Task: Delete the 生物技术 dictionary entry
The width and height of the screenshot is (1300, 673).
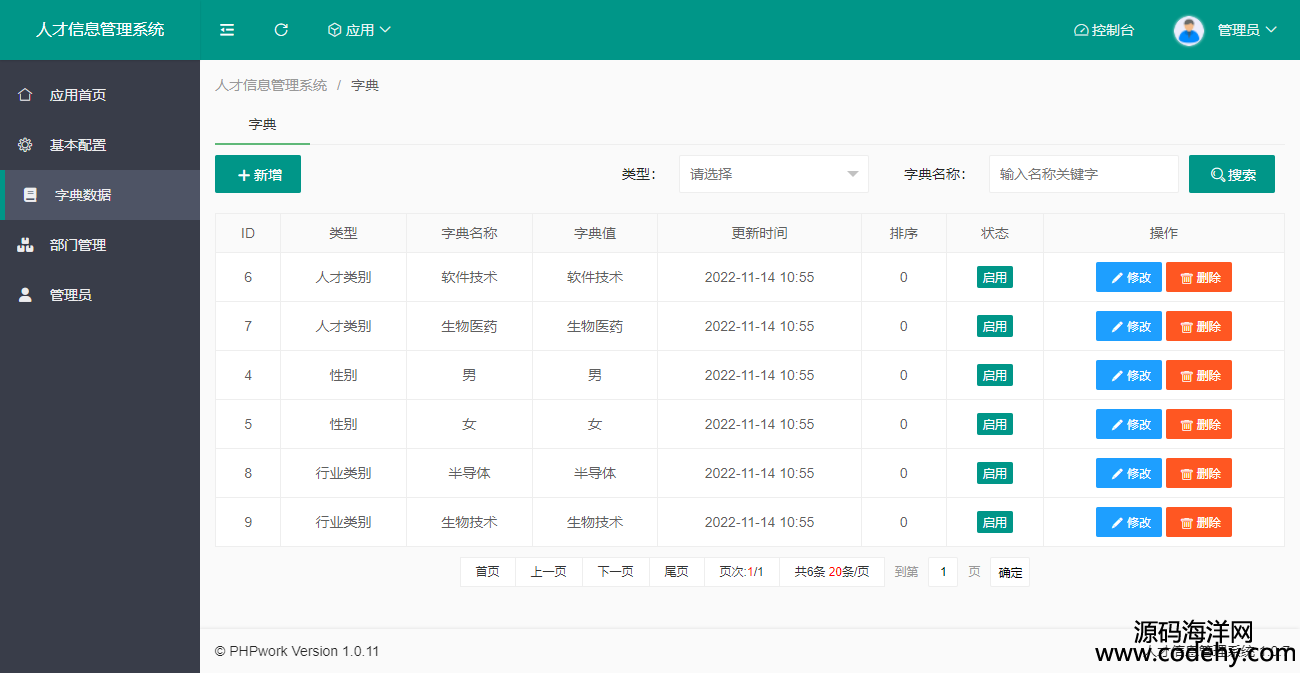Action: [1198, 522]
